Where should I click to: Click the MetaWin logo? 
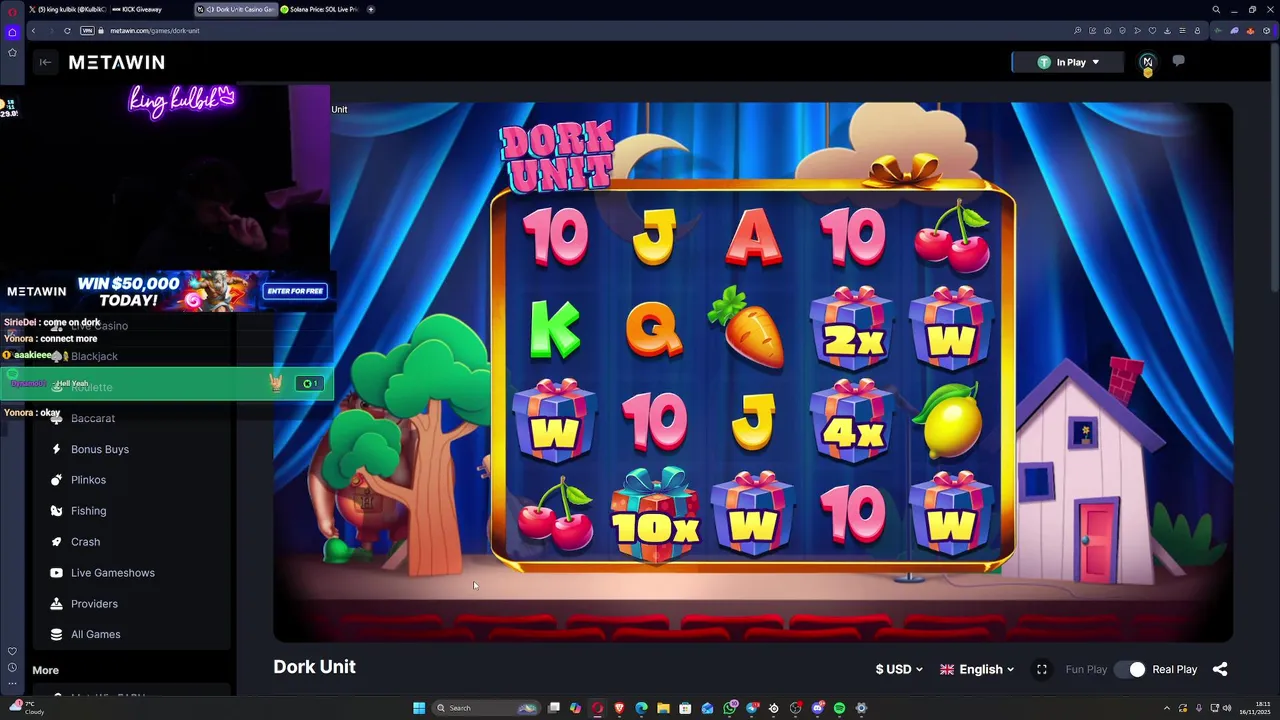point(116,62)
